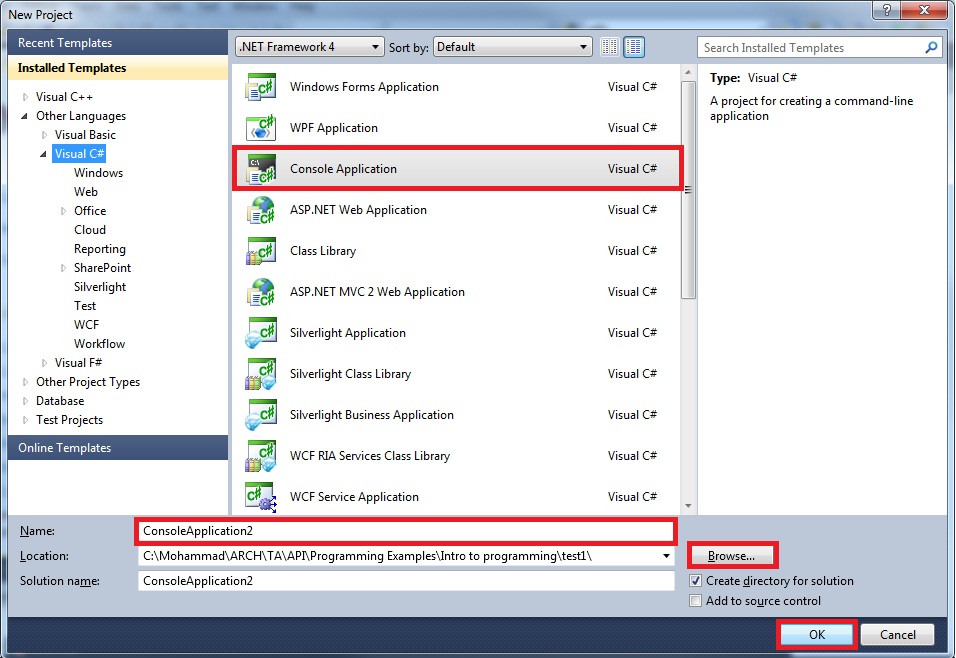Viewport: 956px width, 658px height.
Task: Select the ASP.NET Web Application icon
Action: click(261, 210)
